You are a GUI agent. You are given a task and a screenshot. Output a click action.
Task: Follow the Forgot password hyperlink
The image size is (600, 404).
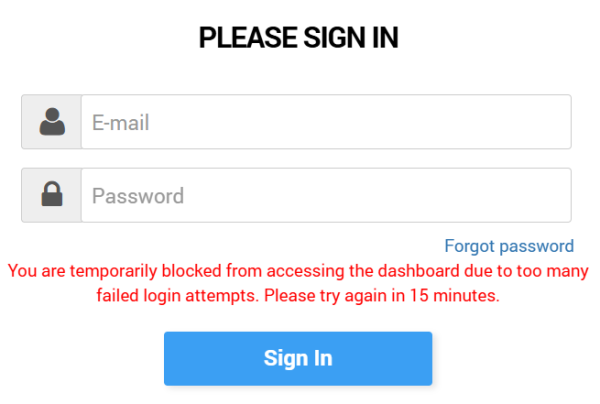[509, 246]
